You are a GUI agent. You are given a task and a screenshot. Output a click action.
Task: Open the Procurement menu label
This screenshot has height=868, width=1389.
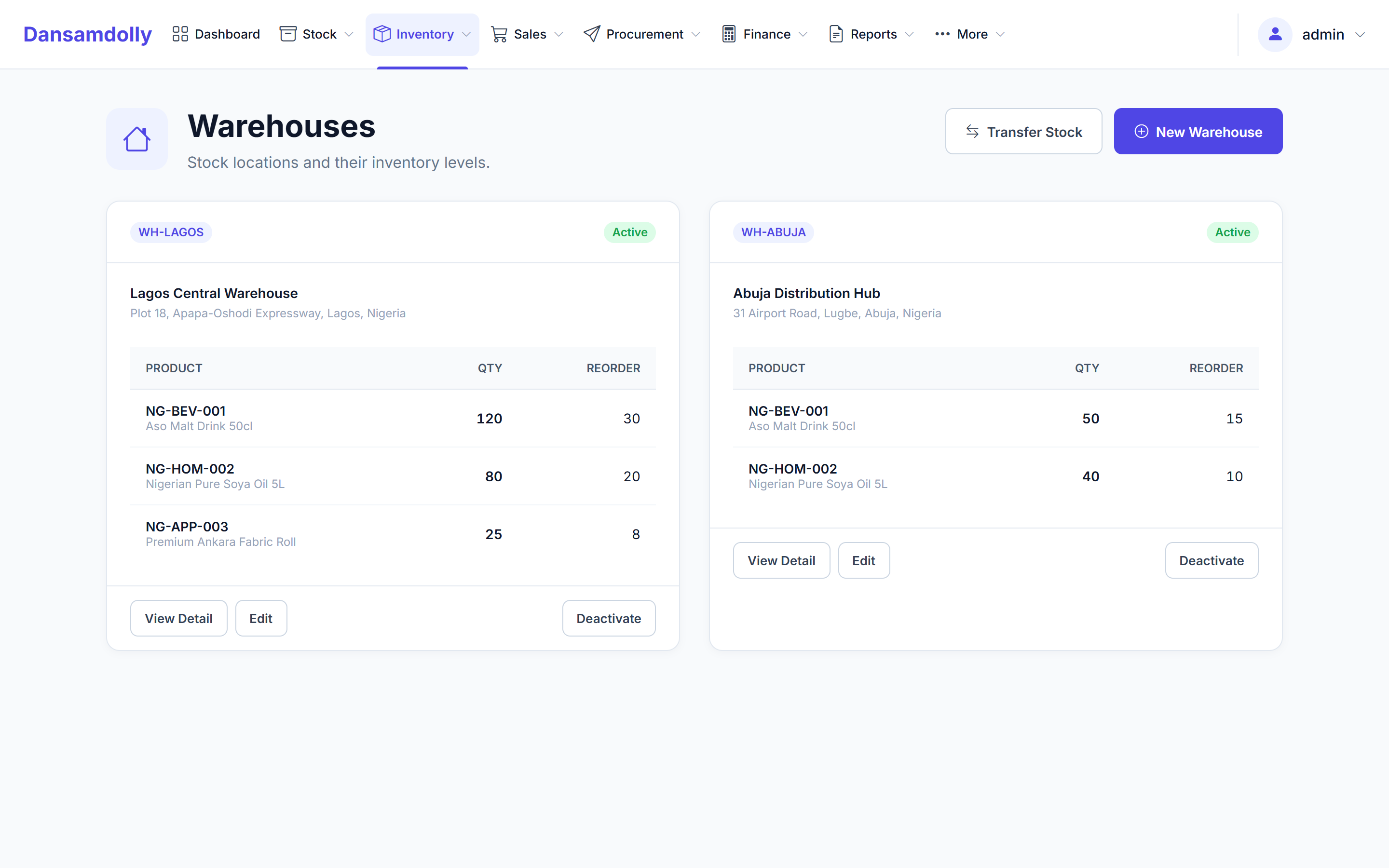click(644, 34)
